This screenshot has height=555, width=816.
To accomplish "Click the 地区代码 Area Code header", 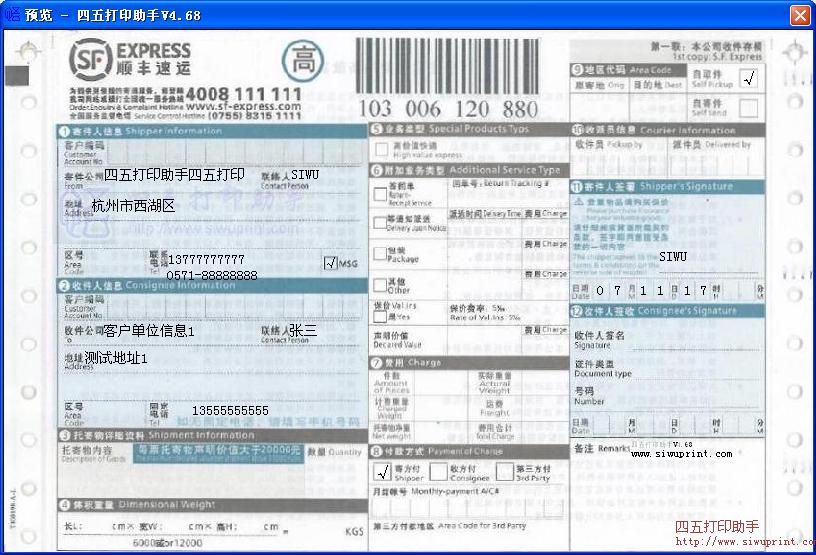I will click(x=628, y=70).
